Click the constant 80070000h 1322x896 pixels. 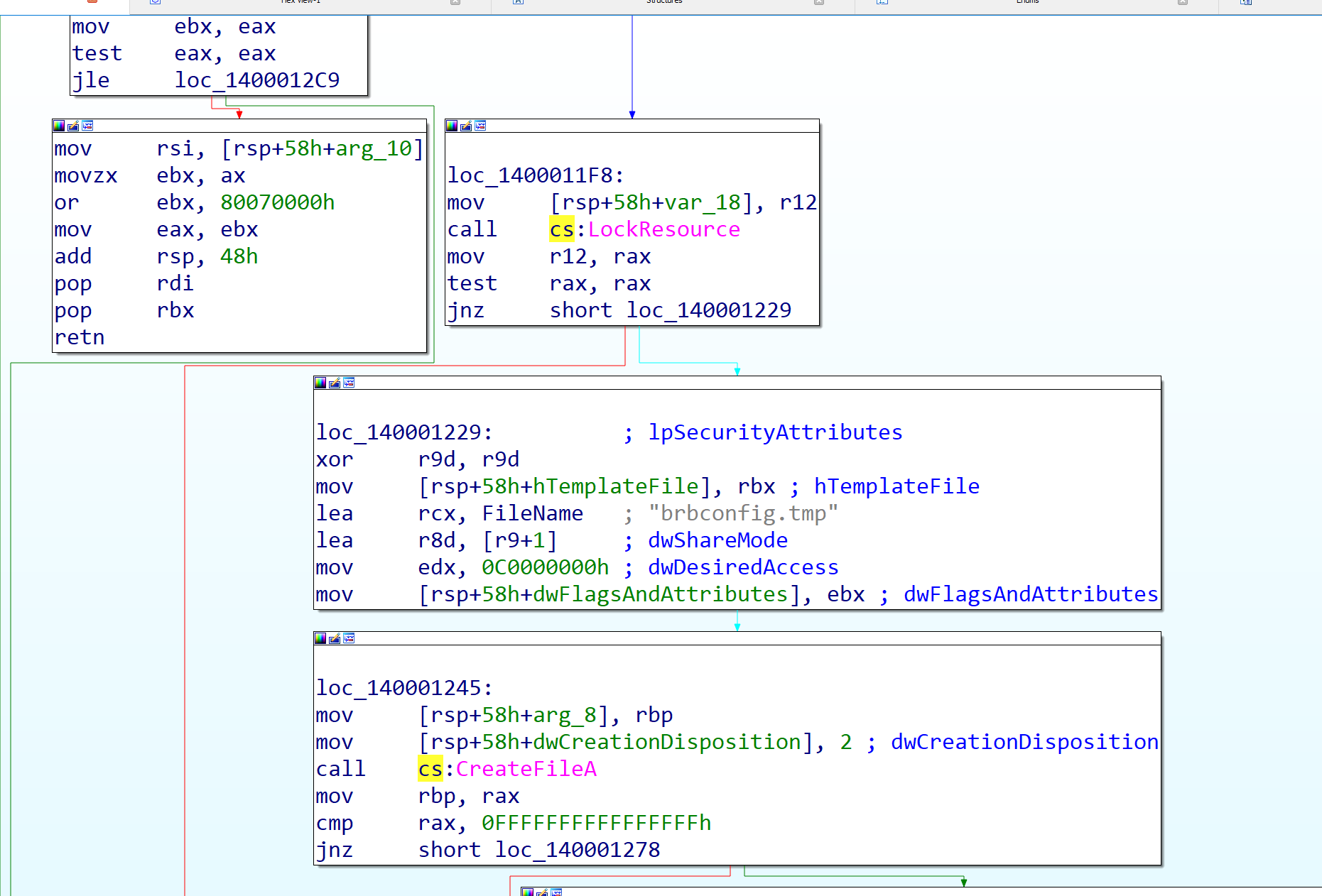277,202
